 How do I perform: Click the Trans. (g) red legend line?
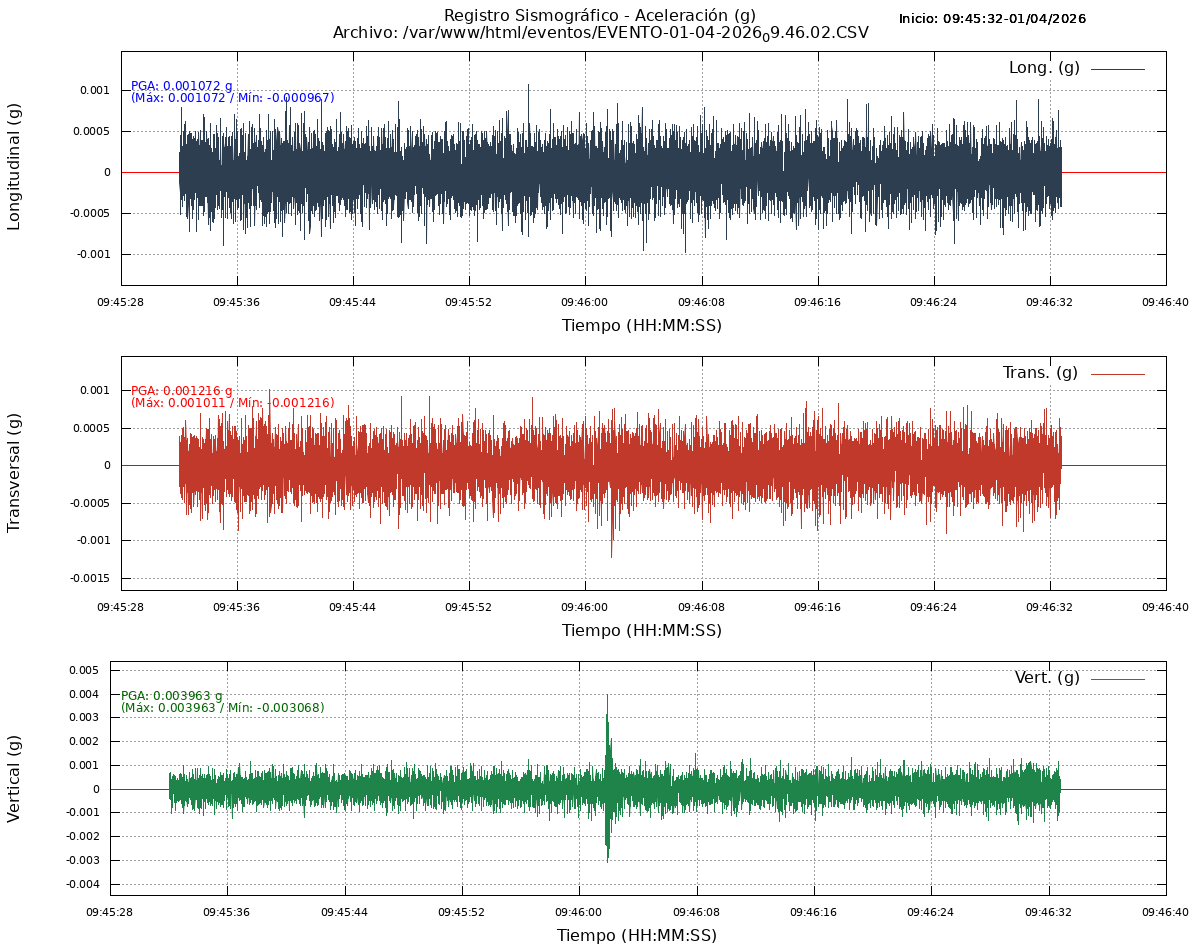tap(1117, 374)
